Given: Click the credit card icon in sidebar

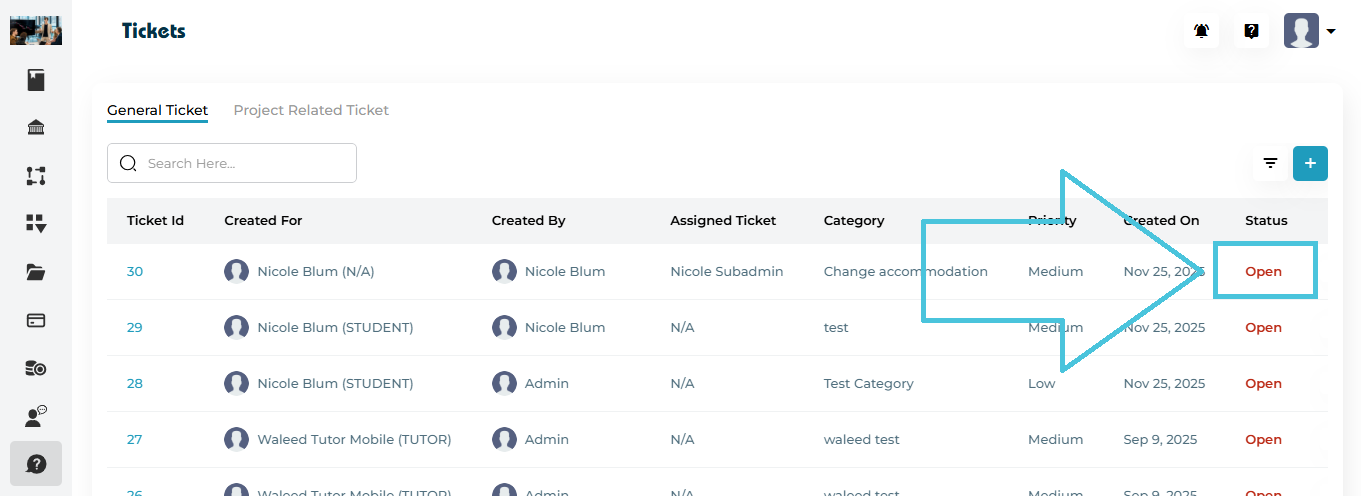Looking at the screenshot, I should click(x=36, y=320).
